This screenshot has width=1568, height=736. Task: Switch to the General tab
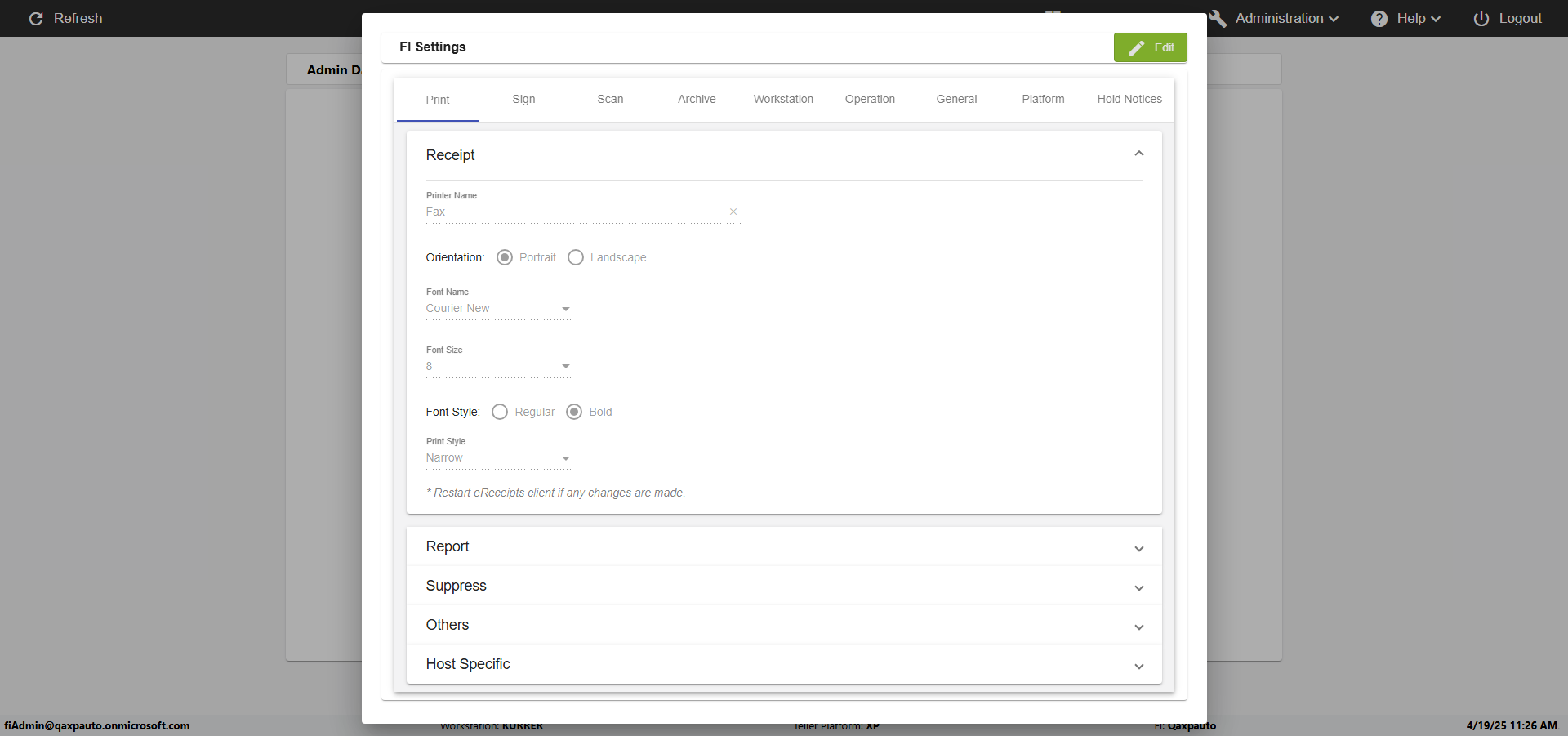956,99
